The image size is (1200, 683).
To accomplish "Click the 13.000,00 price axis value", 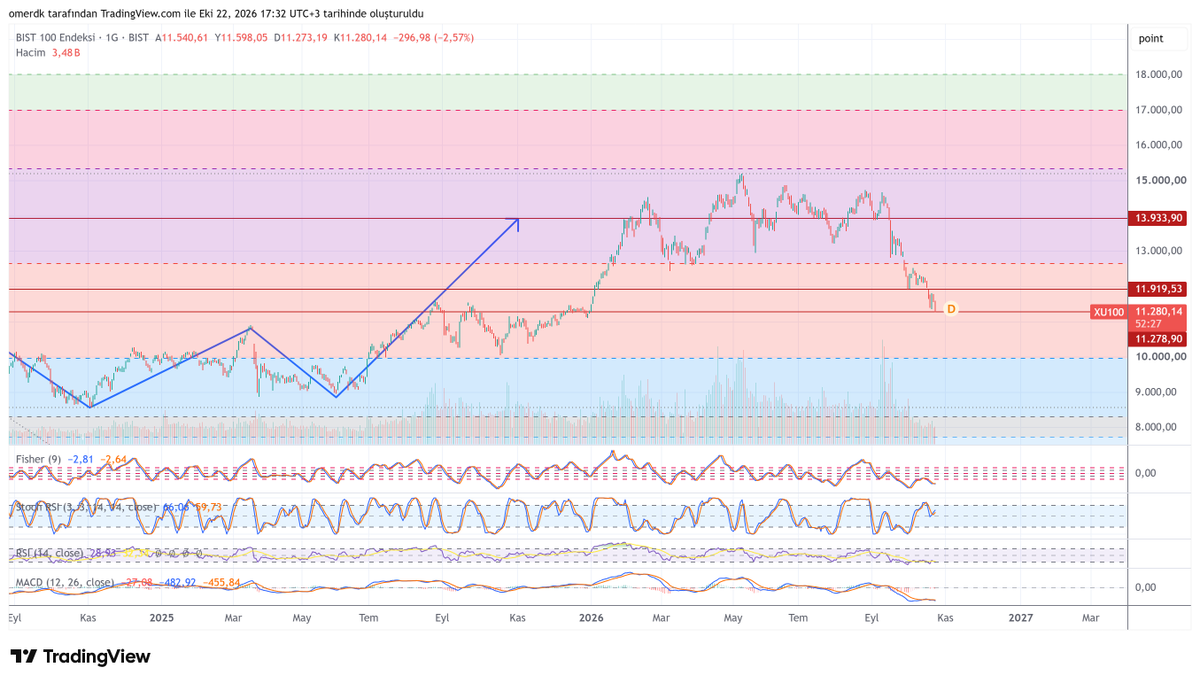I will click(x=1160, y=251).
